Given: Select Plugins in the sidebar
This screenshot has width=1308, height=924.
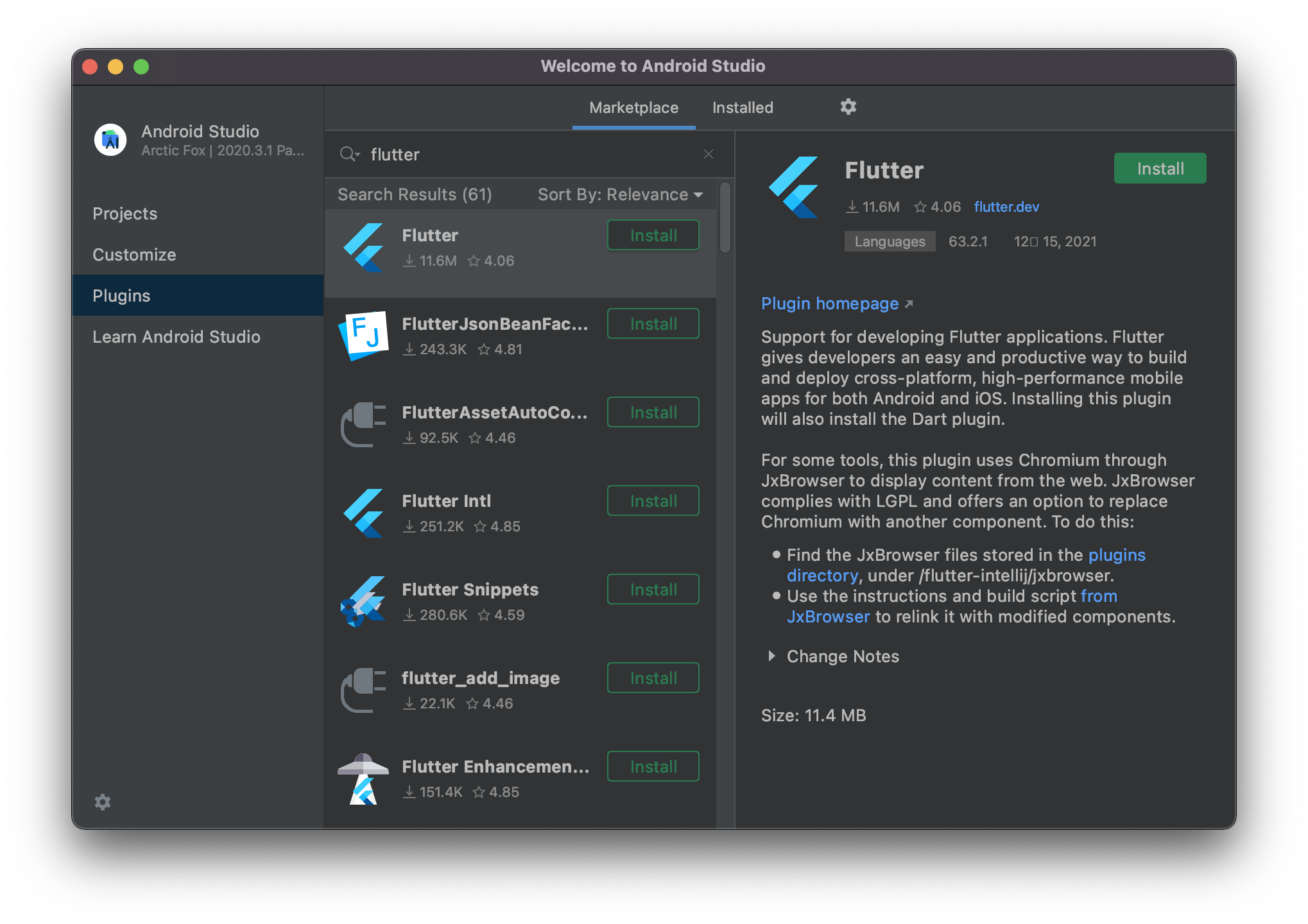Looking at the screenshot, I should (x=198, y=296).
